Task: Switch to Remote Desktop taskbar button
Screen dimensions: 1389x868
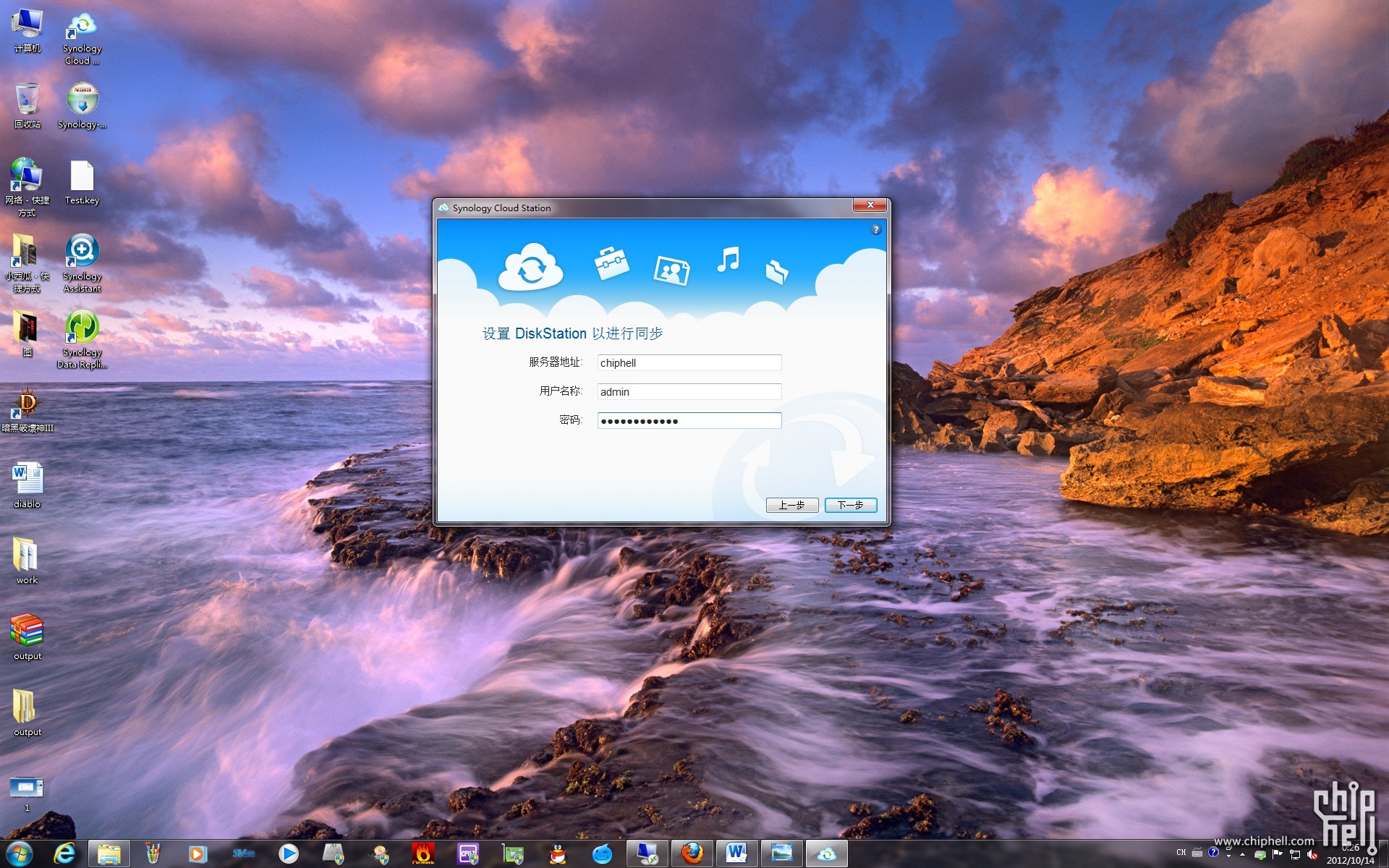Action: [x=647, y=854]
